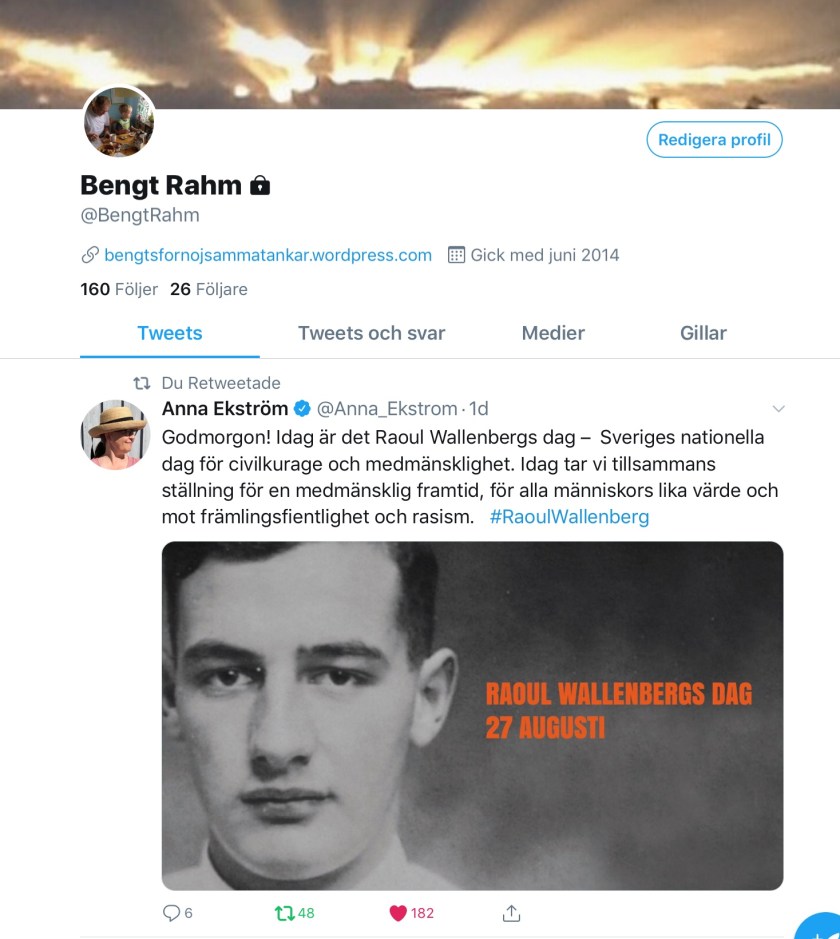Open bengtsfornojsammatankar.wordpress.com link
The height and width of the screenshot is (939, 840).
pyautogui.click(x=268, y=255)
